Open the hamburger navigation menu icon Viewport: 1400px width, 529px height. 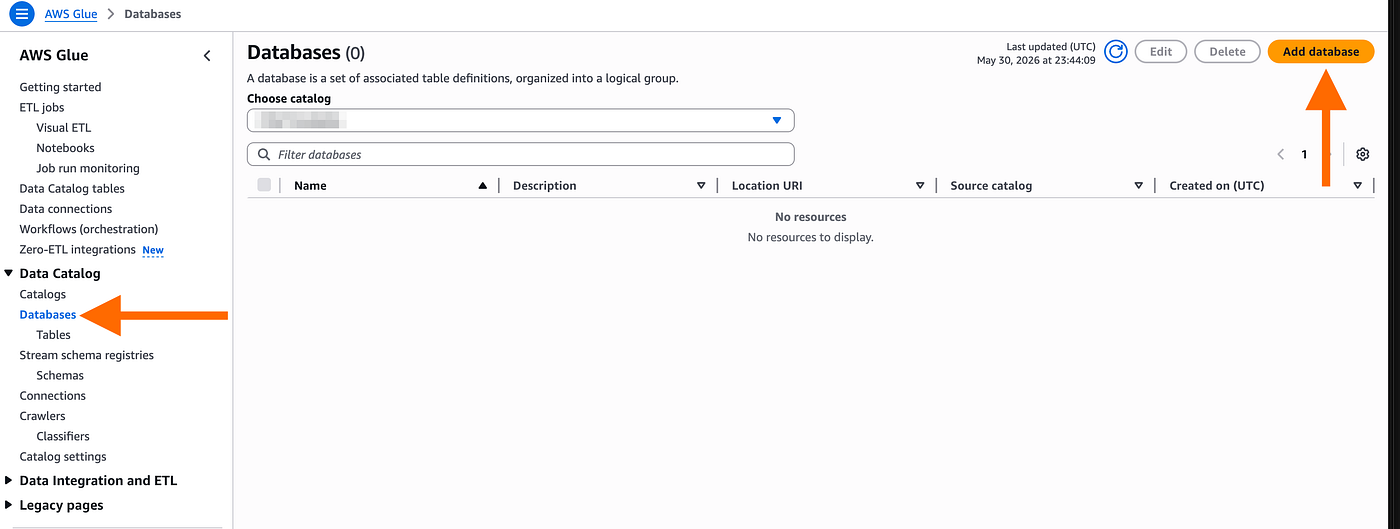point(22,15)
